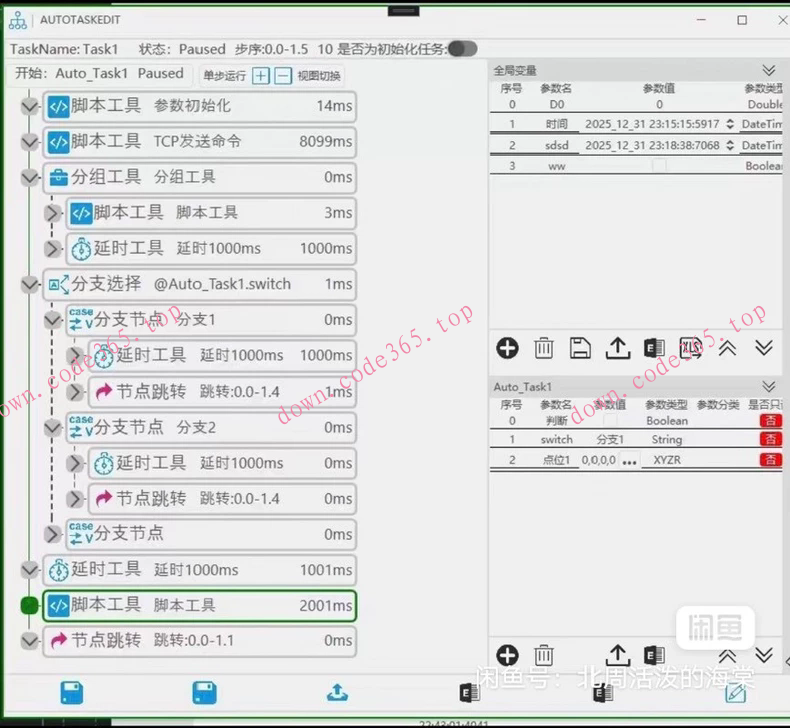This screenshot has height=728, width=790.
Task: Toggle the red 否 button for switch row
Action: [770, 439]
